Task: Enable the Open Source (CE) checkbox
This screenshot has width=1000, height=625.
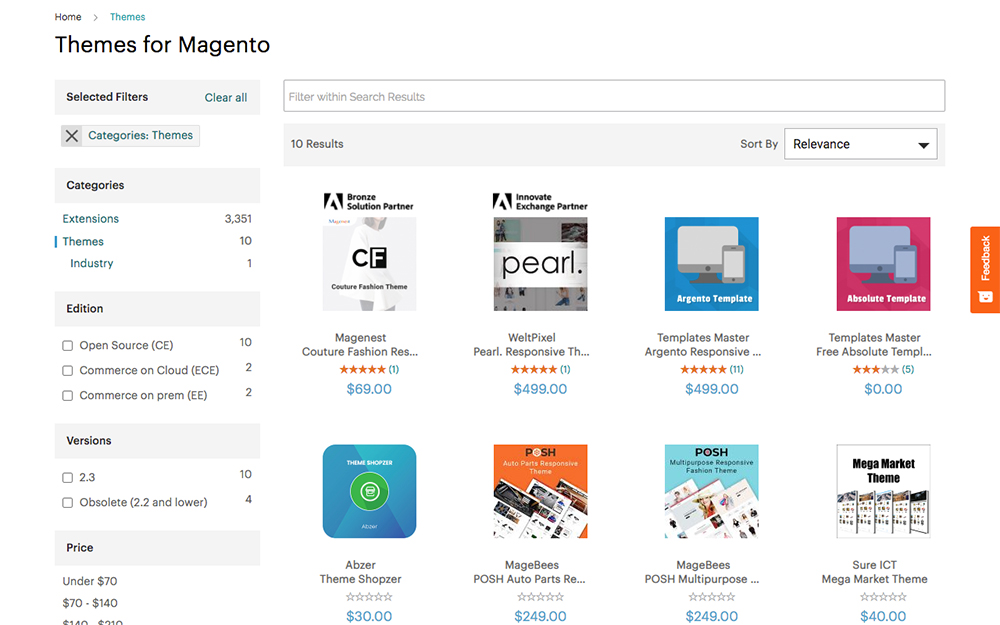Action: pos(68,346)
